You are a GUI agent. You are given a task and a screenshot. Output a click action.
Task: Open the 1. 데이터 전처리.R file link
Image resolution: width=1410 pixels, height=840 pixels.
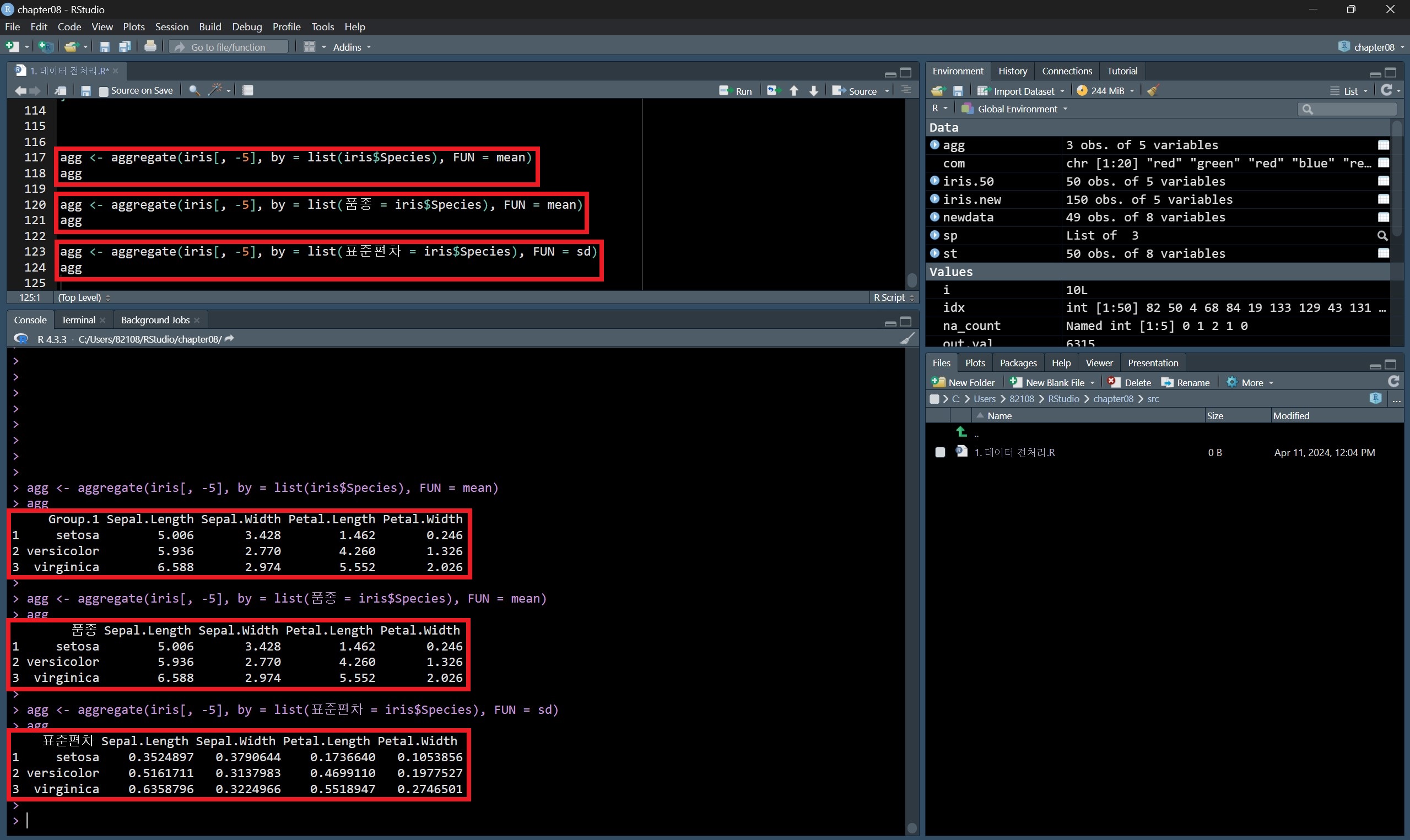pos(1014,452)
